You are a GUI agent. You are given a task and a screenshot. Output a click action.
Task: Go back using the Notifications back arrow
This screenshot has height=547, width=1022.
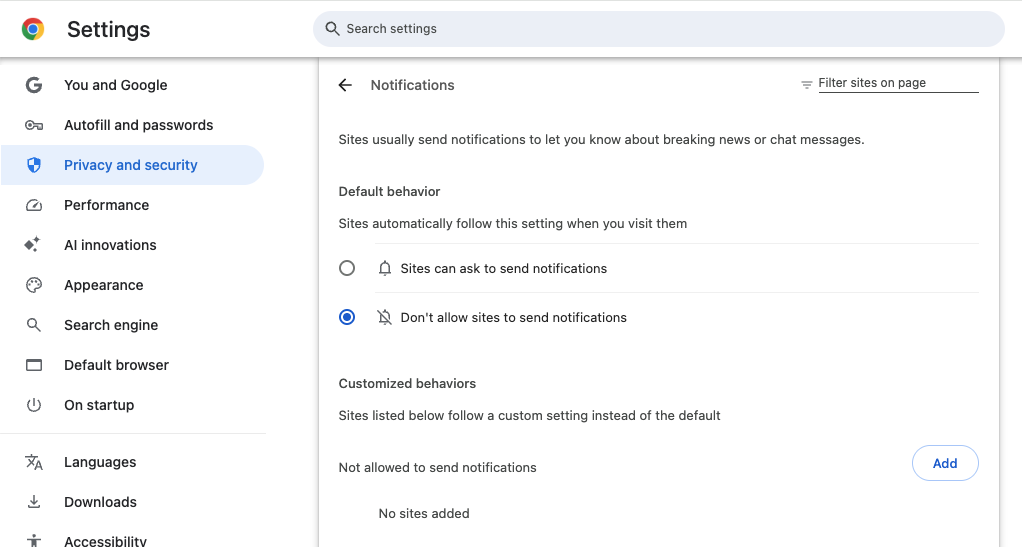click(x=345, y=85)
